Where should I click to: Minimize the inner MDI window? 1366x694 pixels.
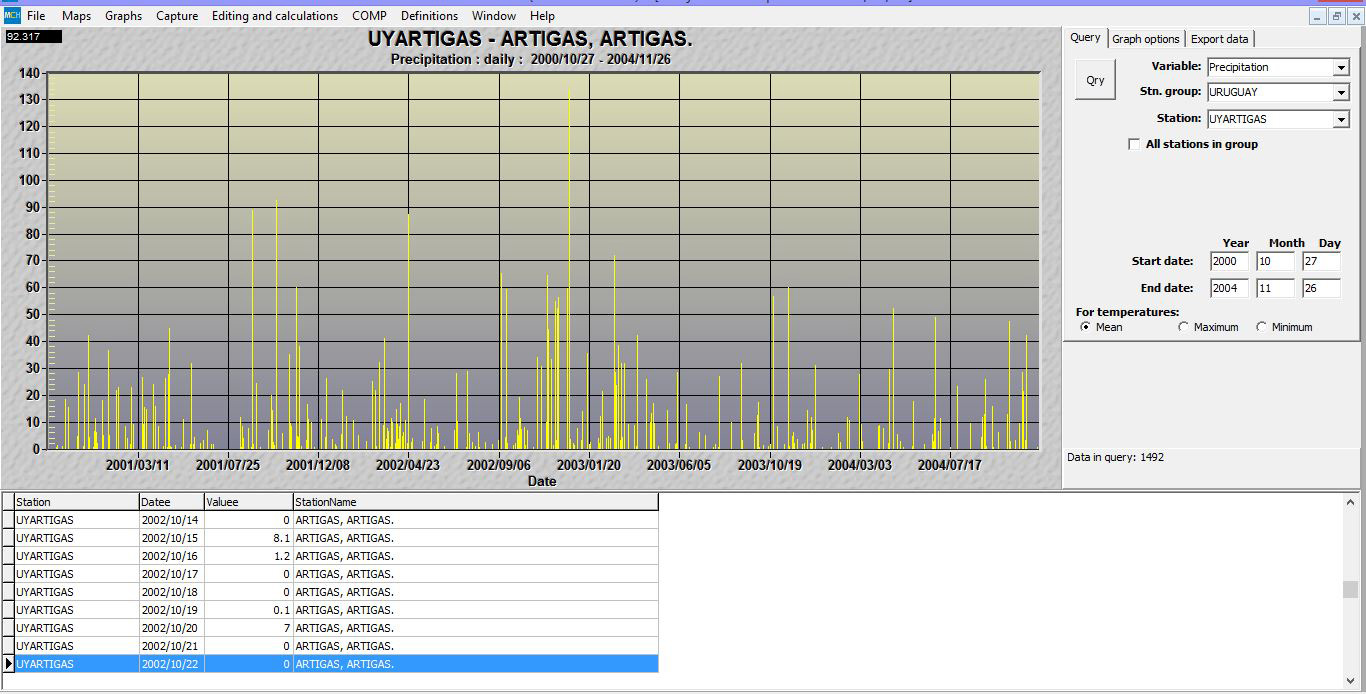click(1318, 16)
